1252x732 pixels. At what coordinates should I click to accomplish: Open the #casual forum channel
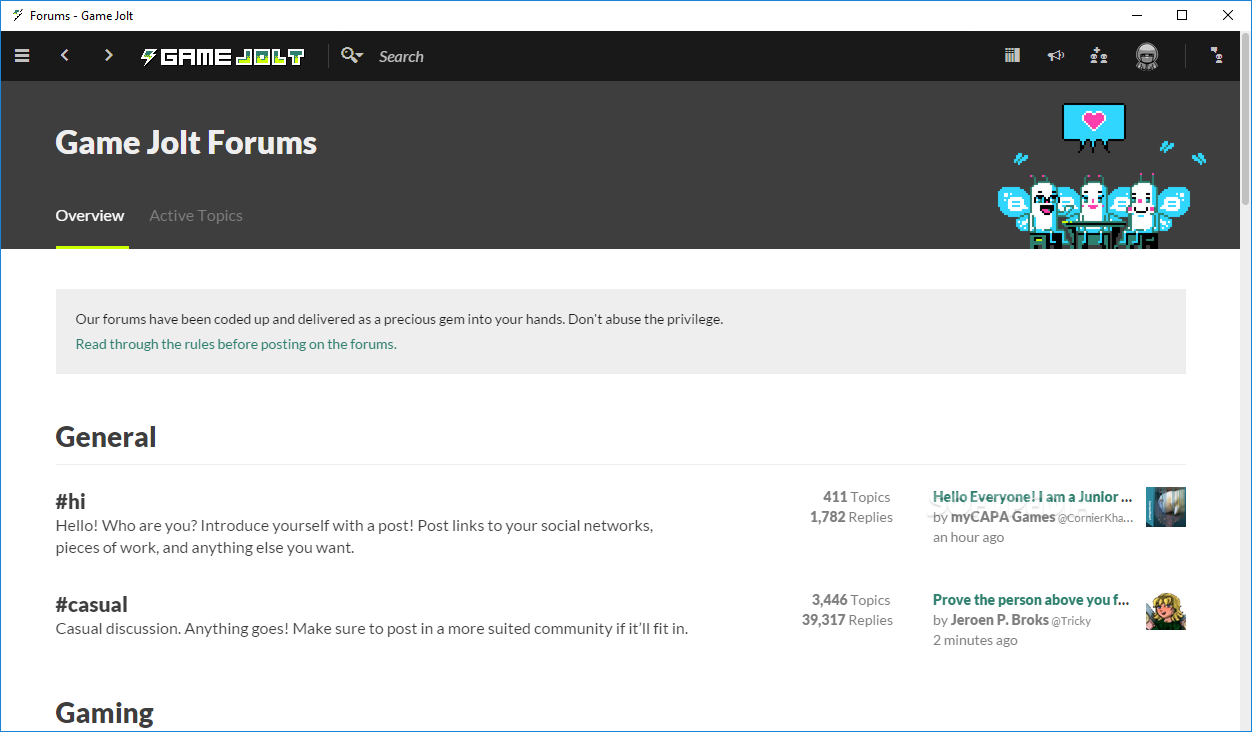[x=92, y=604]
